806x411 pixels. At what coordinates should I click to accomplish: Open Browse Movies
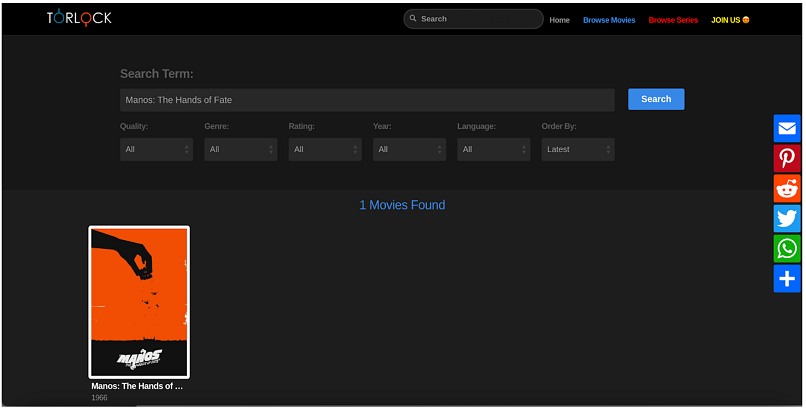coord(609,20)
